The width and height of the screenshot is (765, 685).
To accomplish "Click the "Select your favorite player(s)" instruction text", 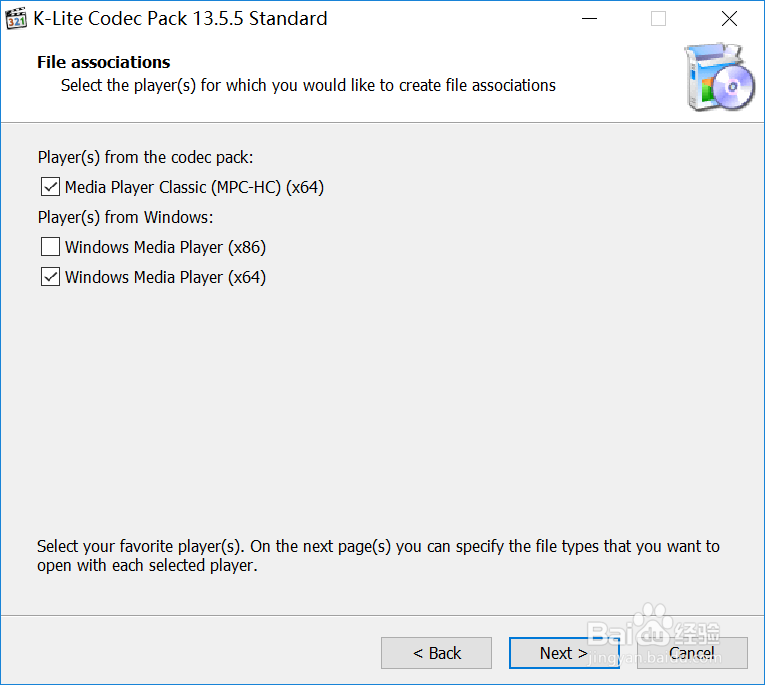I will pyautogui.click(x=378, y=556).
